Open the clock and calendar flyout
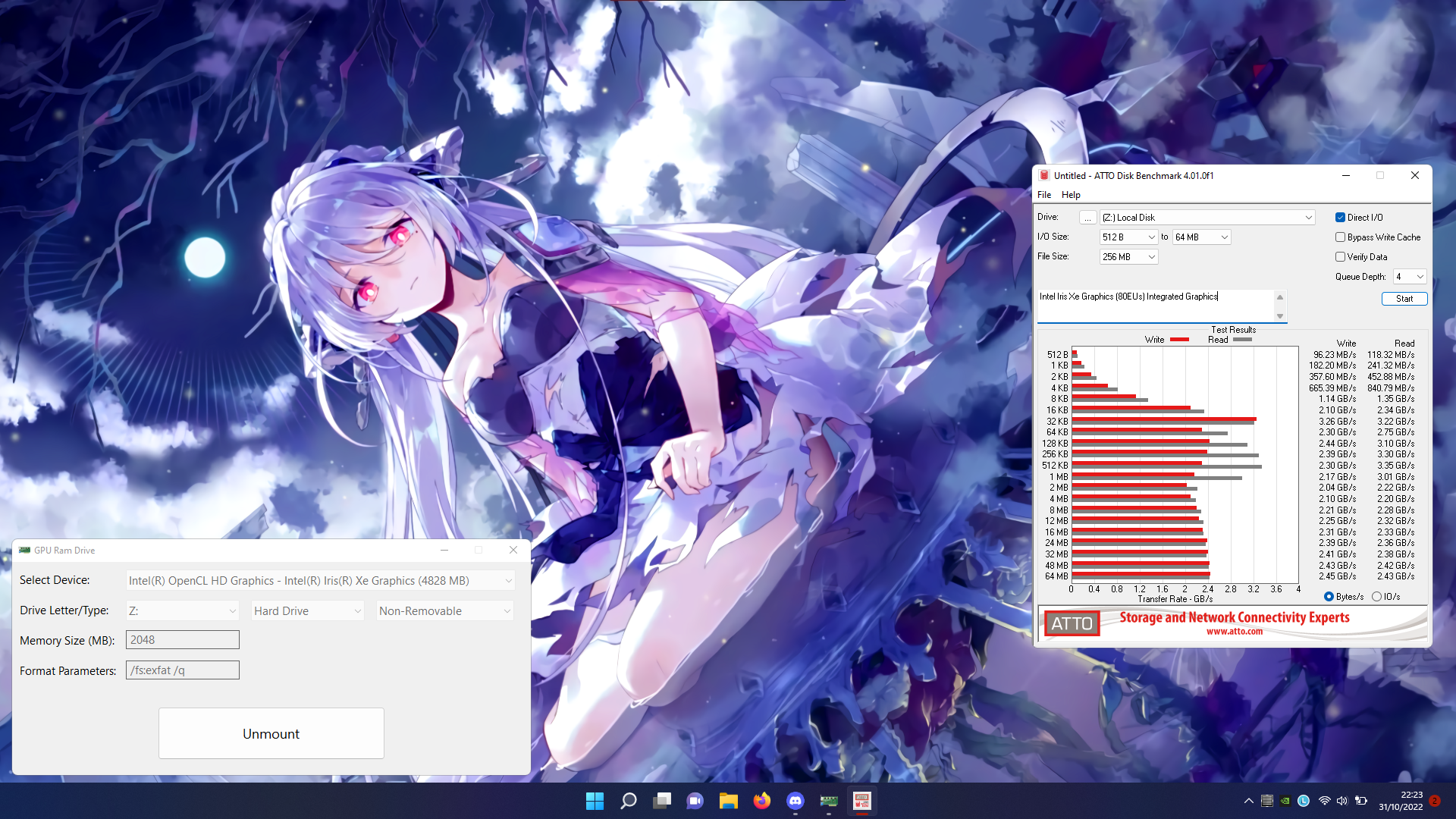Viewport: 1456px width, 819px height. coord(1401,801)
